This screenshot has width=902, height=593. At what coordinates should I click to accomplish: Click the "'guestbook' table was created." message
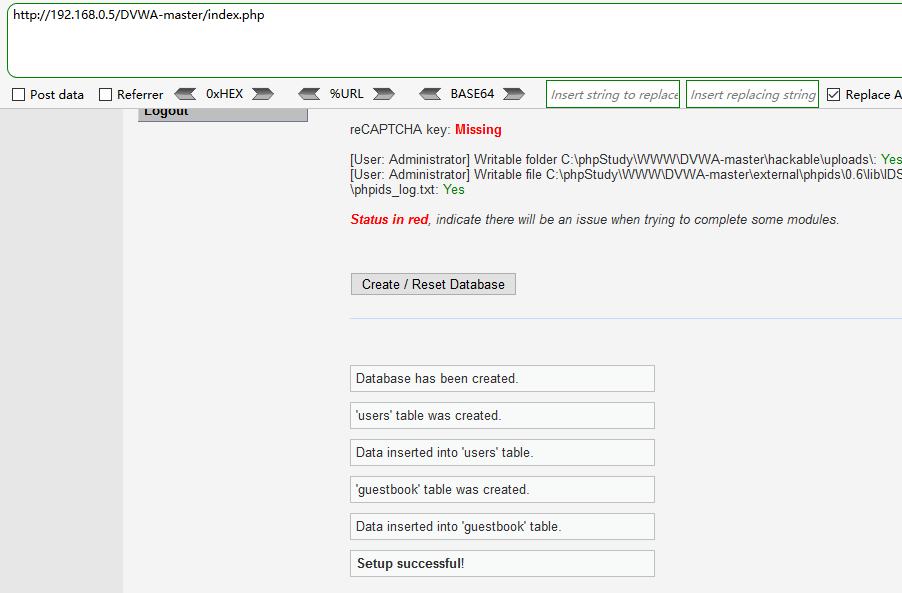click(x=502, y=489)
